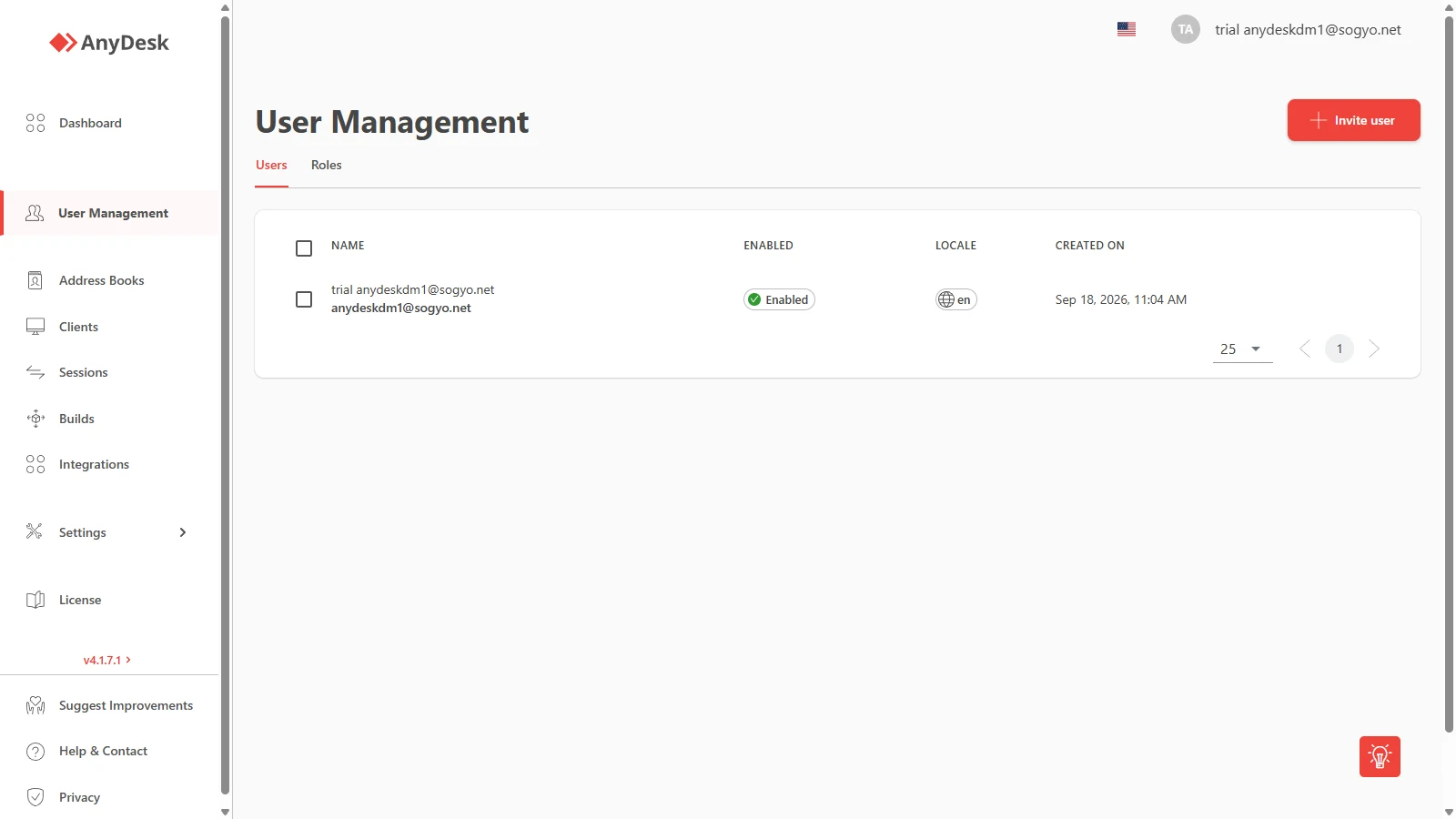The width and height of the screenshot is (1456, 819).
Task: Select page 1 in pagination
Action: 1340,349
